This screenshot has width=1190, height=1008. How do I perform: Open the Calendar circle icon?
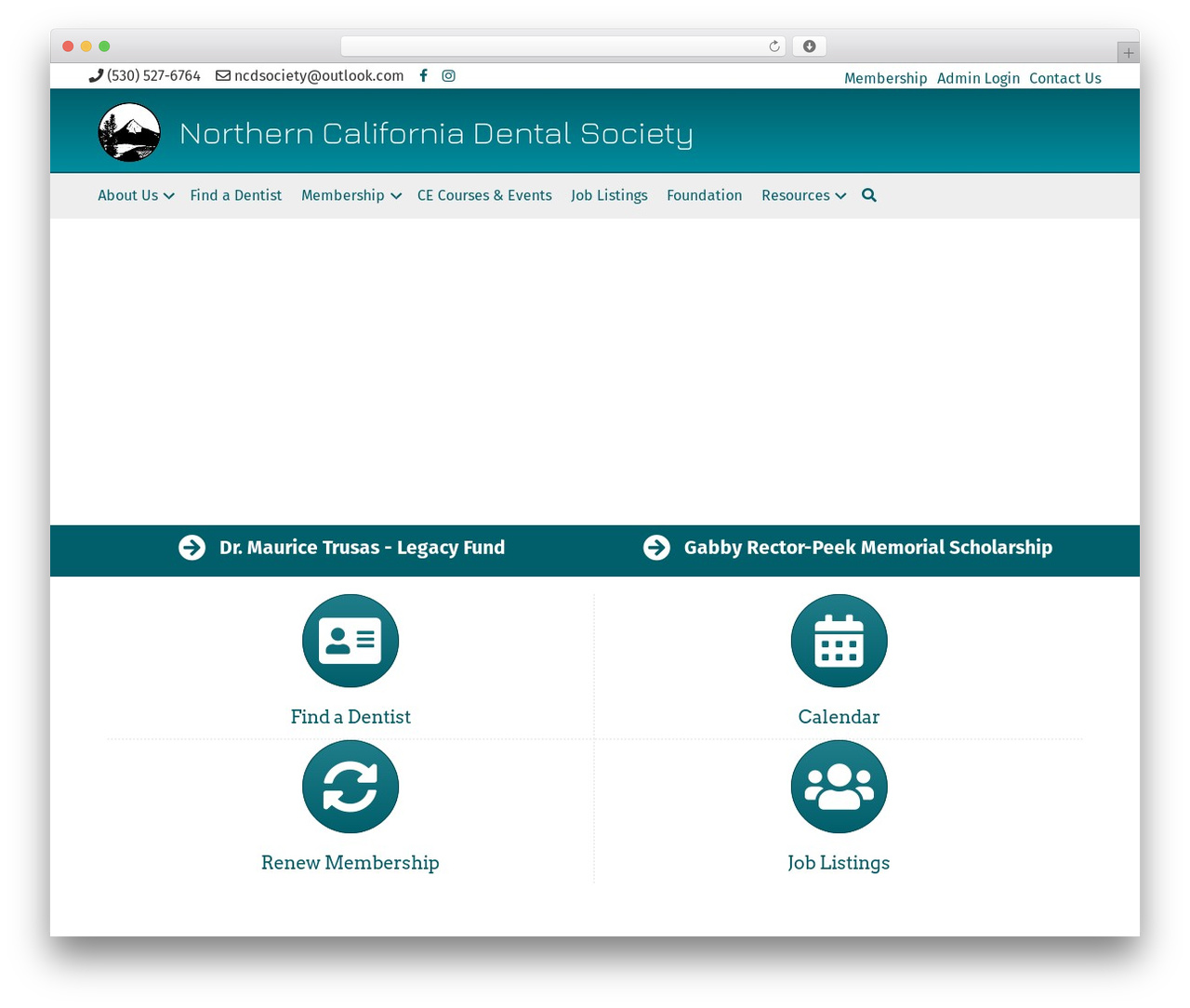pyautogui.click(x=839, y=641)
